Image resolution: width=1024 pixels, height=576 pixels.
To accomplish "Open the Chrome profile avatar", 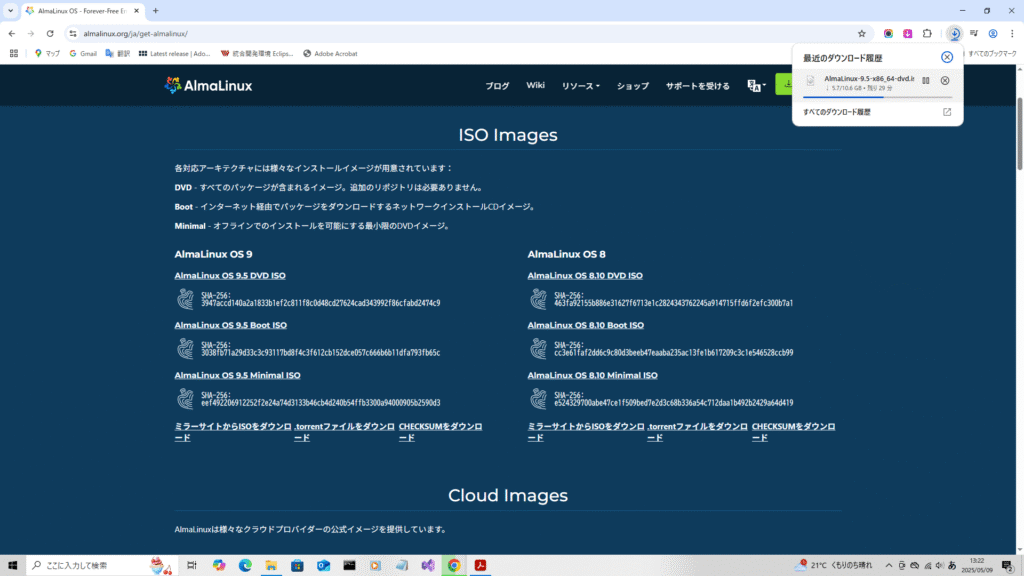I will 993,33.
